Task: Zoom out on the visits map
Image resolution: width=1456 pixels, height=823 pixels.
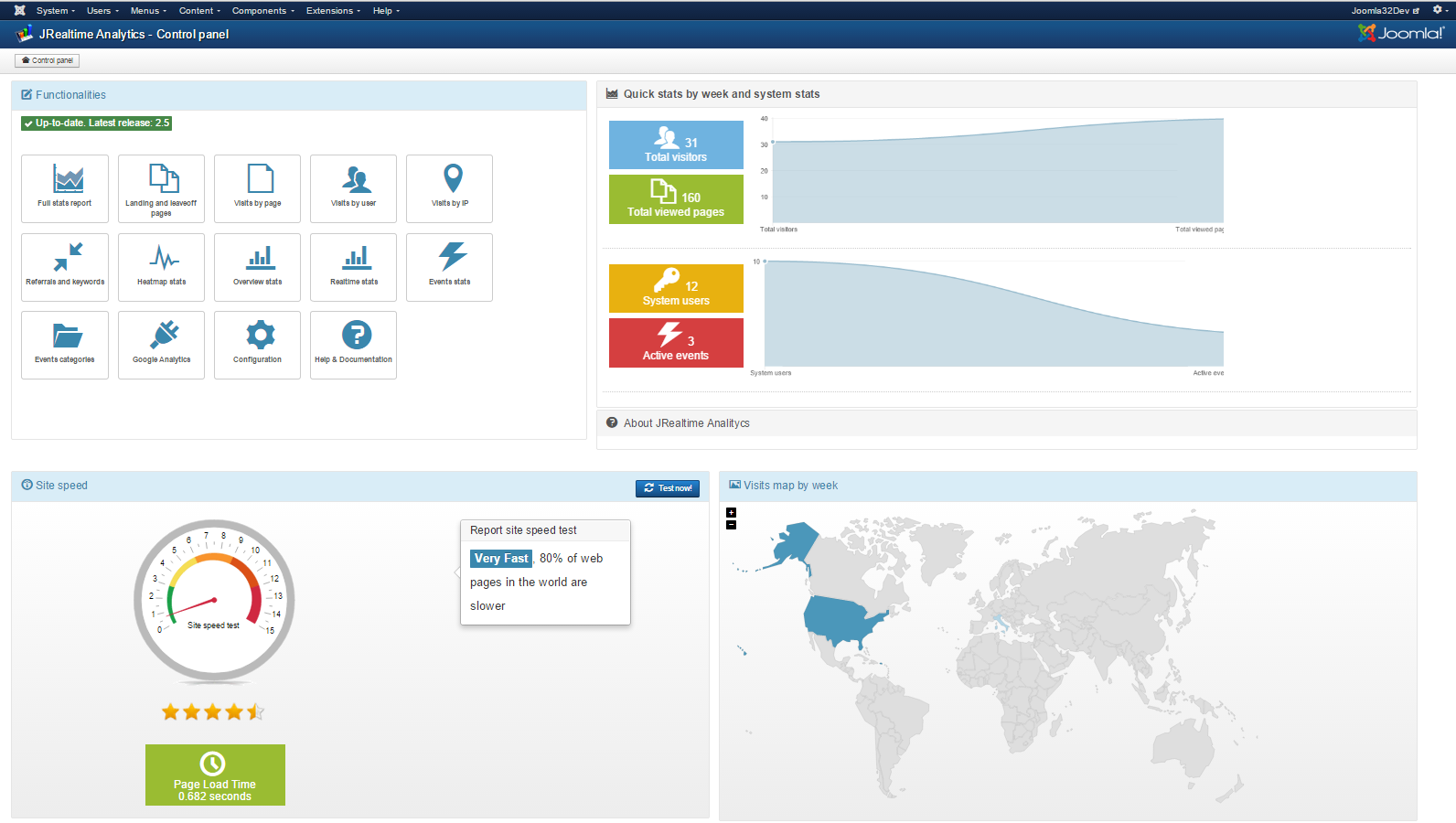Action: coord(731,525)
